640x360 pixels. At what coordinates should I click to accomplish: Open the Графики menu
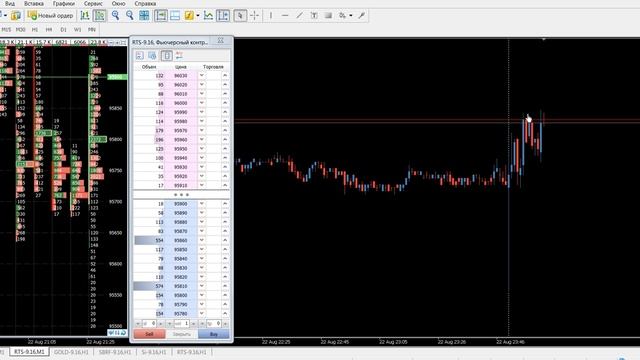click(x=64, y=4)
